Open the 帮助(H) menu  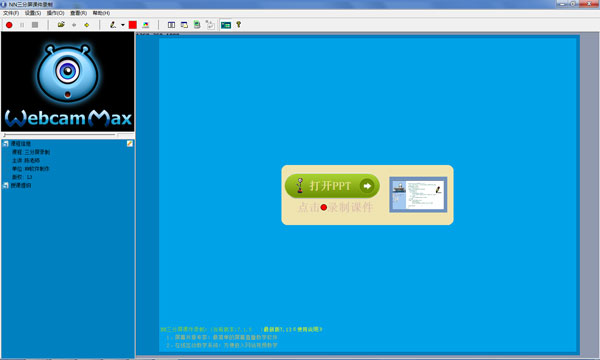[101, 13]
